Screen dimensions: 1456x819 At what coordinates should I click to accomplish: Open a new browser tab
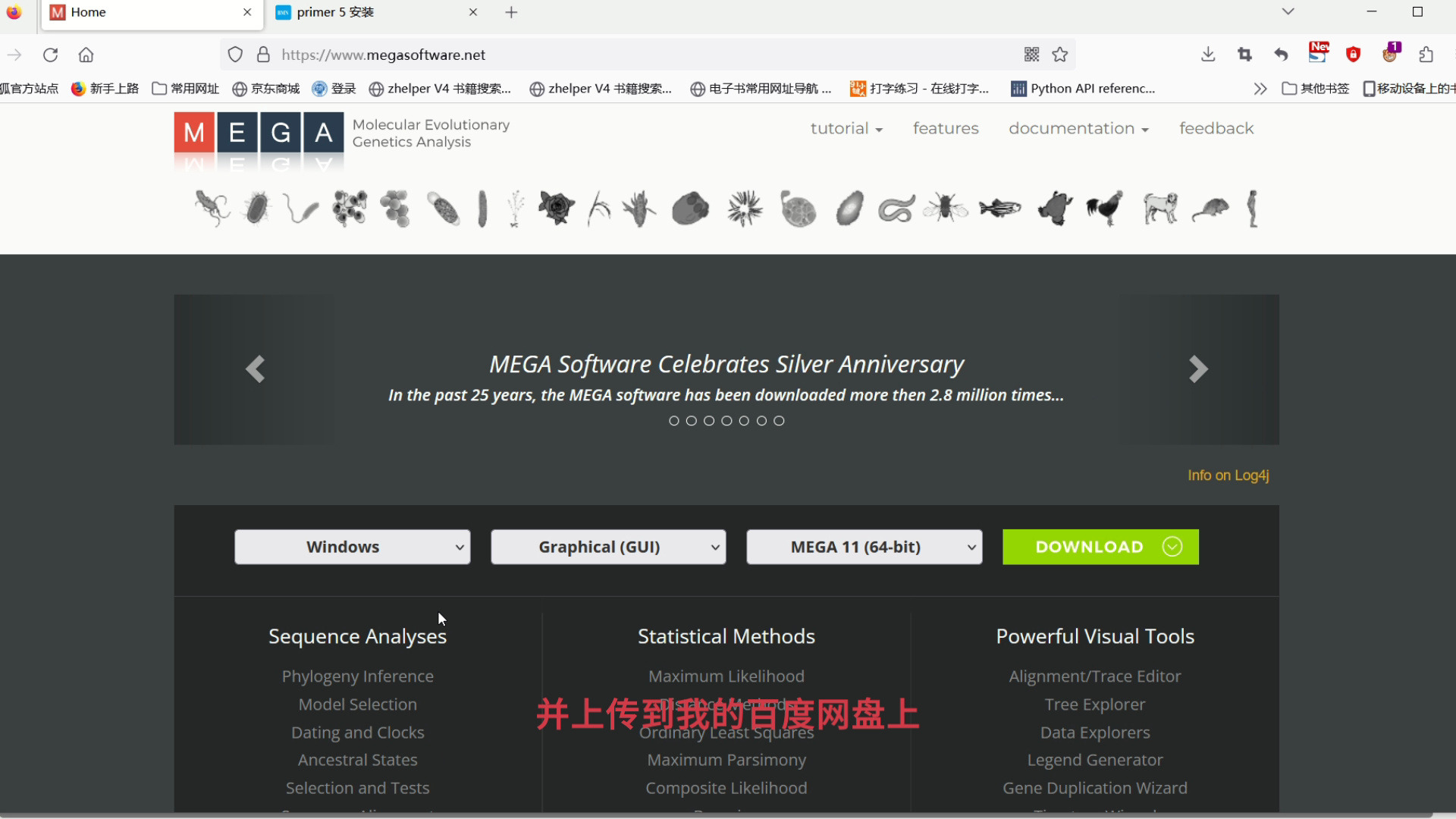511,12
